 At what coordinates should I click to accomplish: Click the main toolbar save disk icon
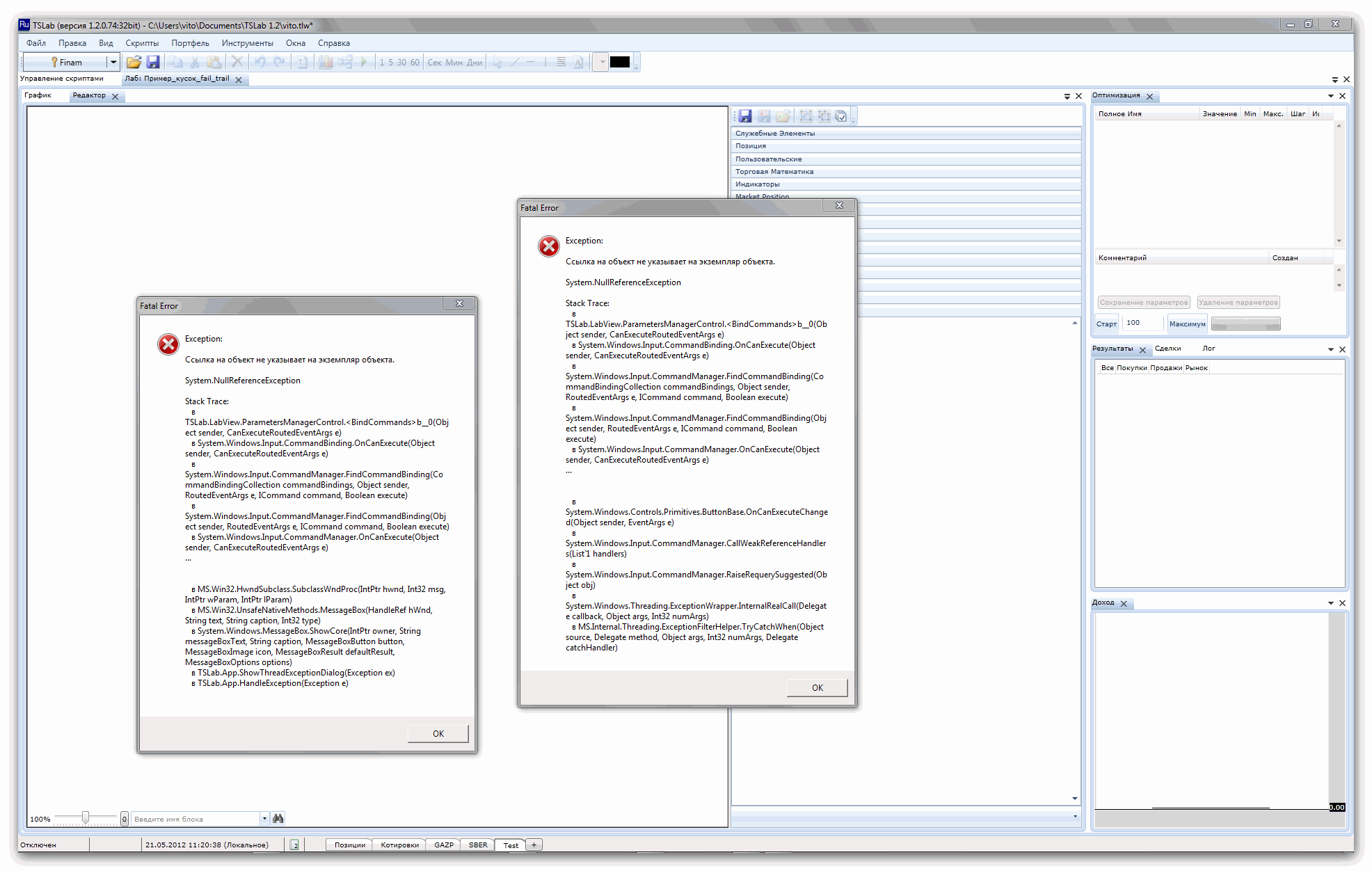tap(153, 62)
